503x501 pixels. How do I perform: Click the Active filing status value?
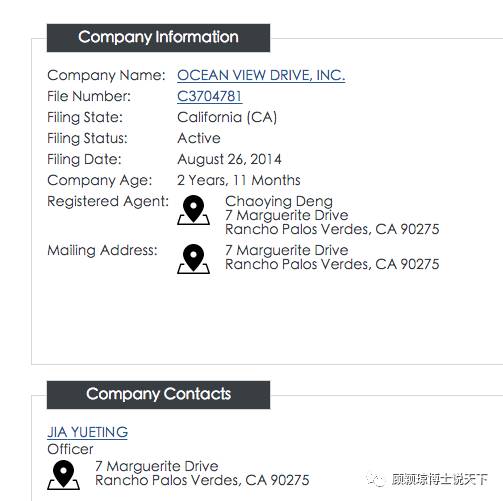[x=199, y=138]
